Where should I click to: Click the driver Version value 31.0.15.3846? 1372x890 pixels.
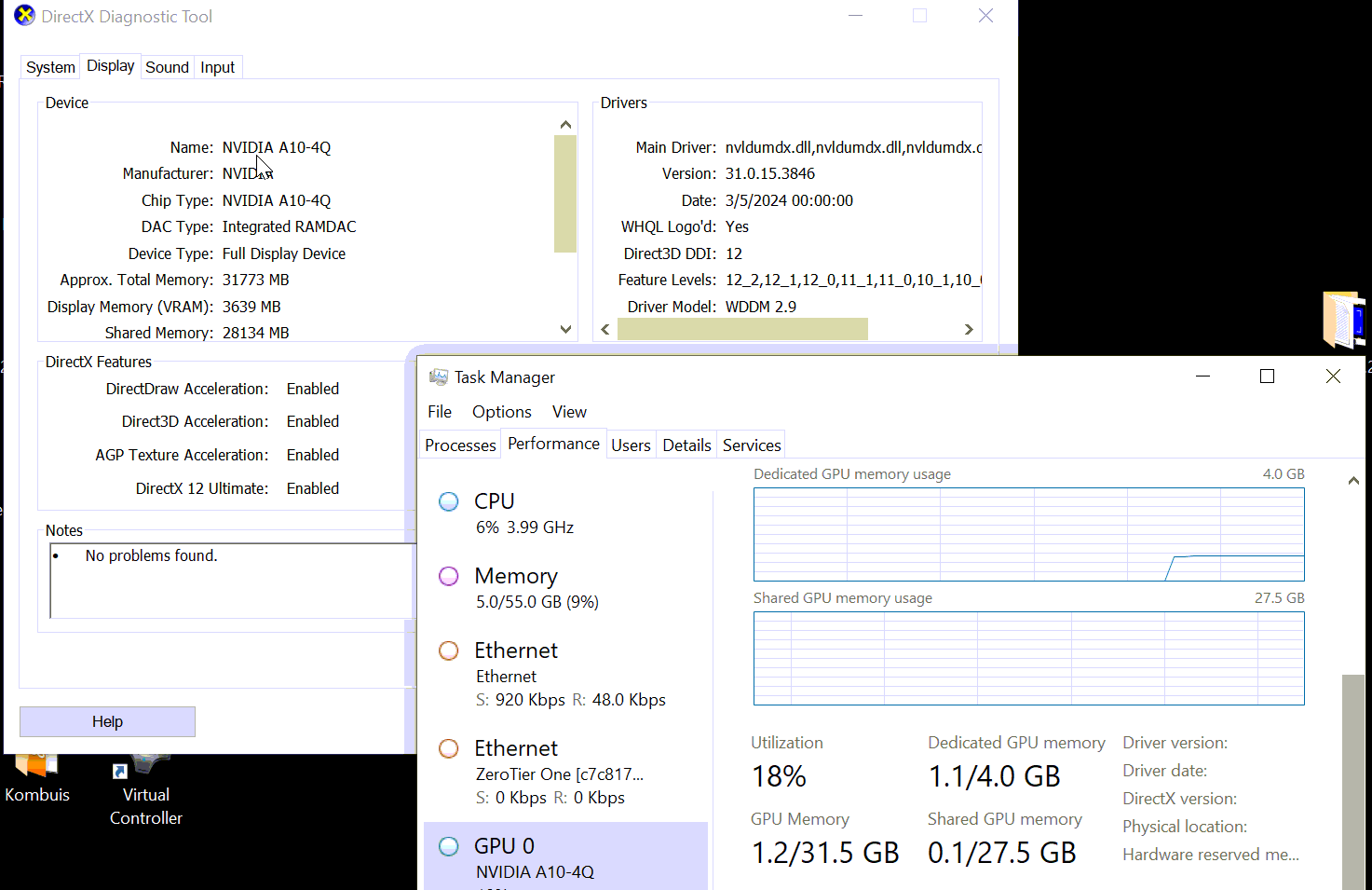(x=770, y=173)
